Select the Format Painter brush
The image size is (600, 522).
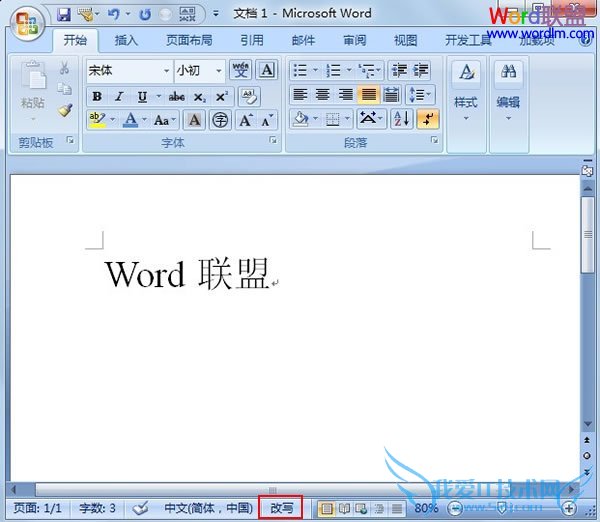coord(65,110)
